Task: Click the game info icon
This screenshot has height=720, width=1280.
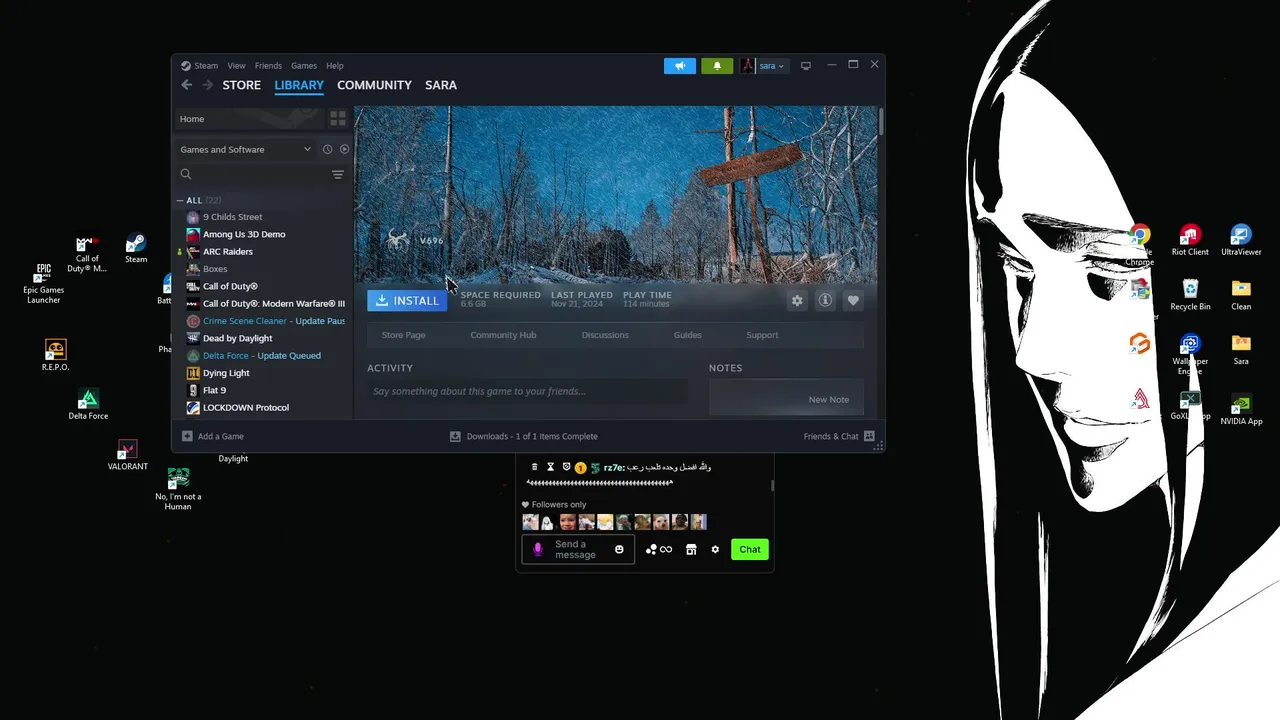Action: point(825,300)
